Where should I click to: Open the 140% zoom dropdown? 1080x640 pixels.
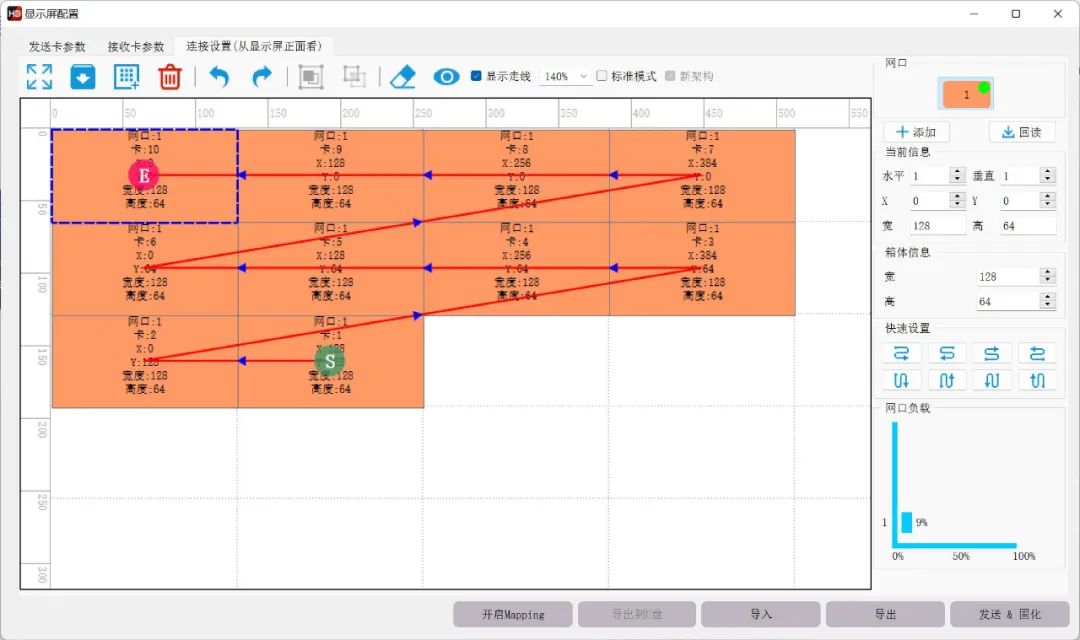pos(565,76)
